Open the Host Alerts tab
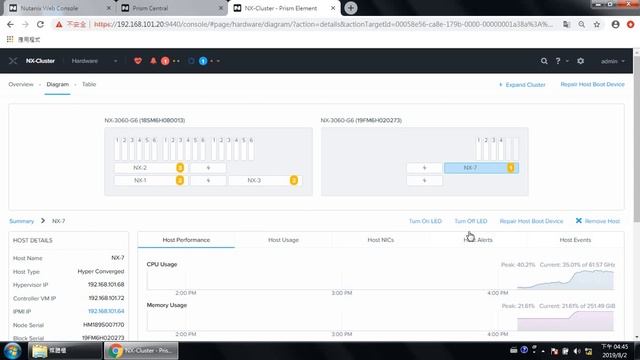640x360 pixels. tap(478, 240)
